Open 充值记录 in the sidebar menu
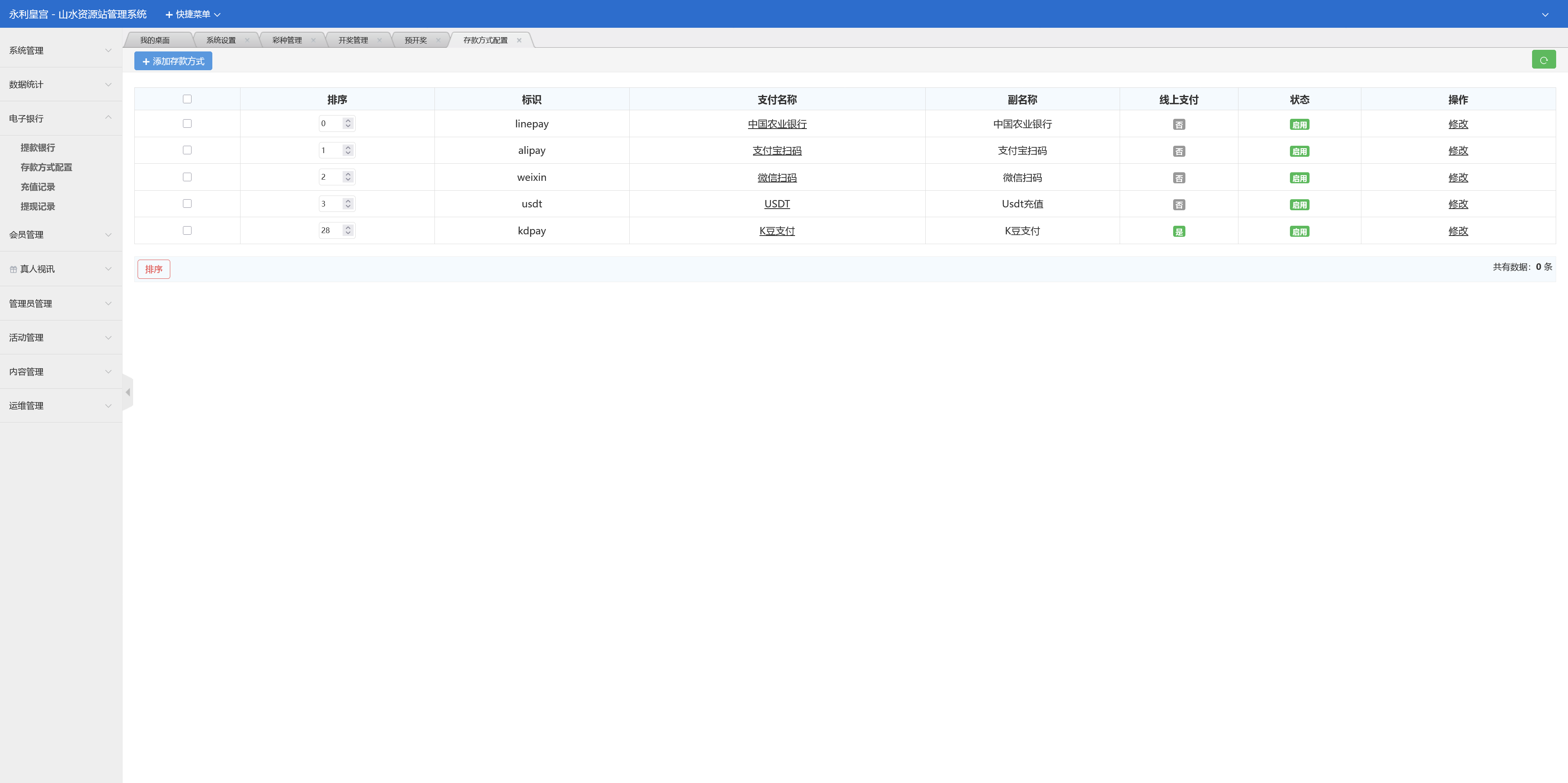Viewport: 1568px width, 783px height. [38, 187]
